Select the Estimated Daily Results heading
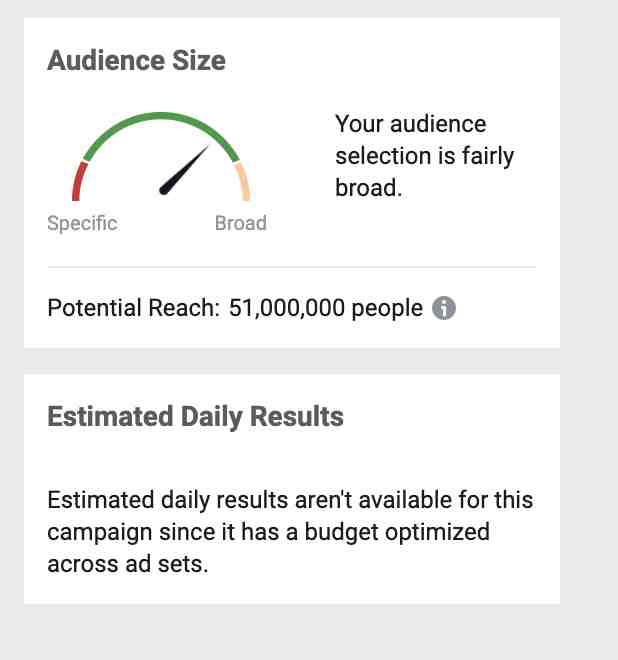The image size is (618, 660). (x=195, y=417)
